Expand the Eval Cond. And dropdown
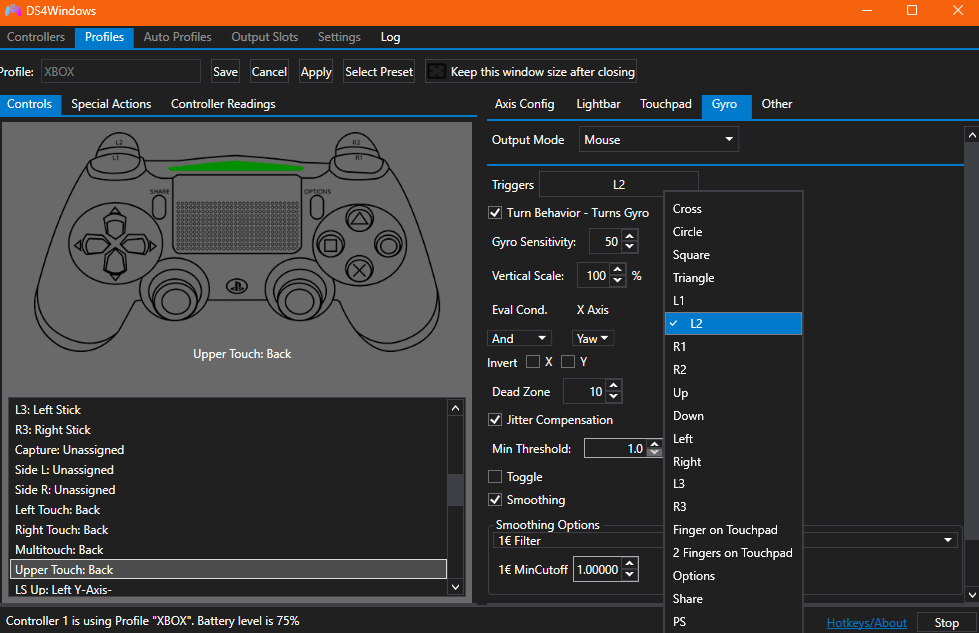 tap(519, 339)
